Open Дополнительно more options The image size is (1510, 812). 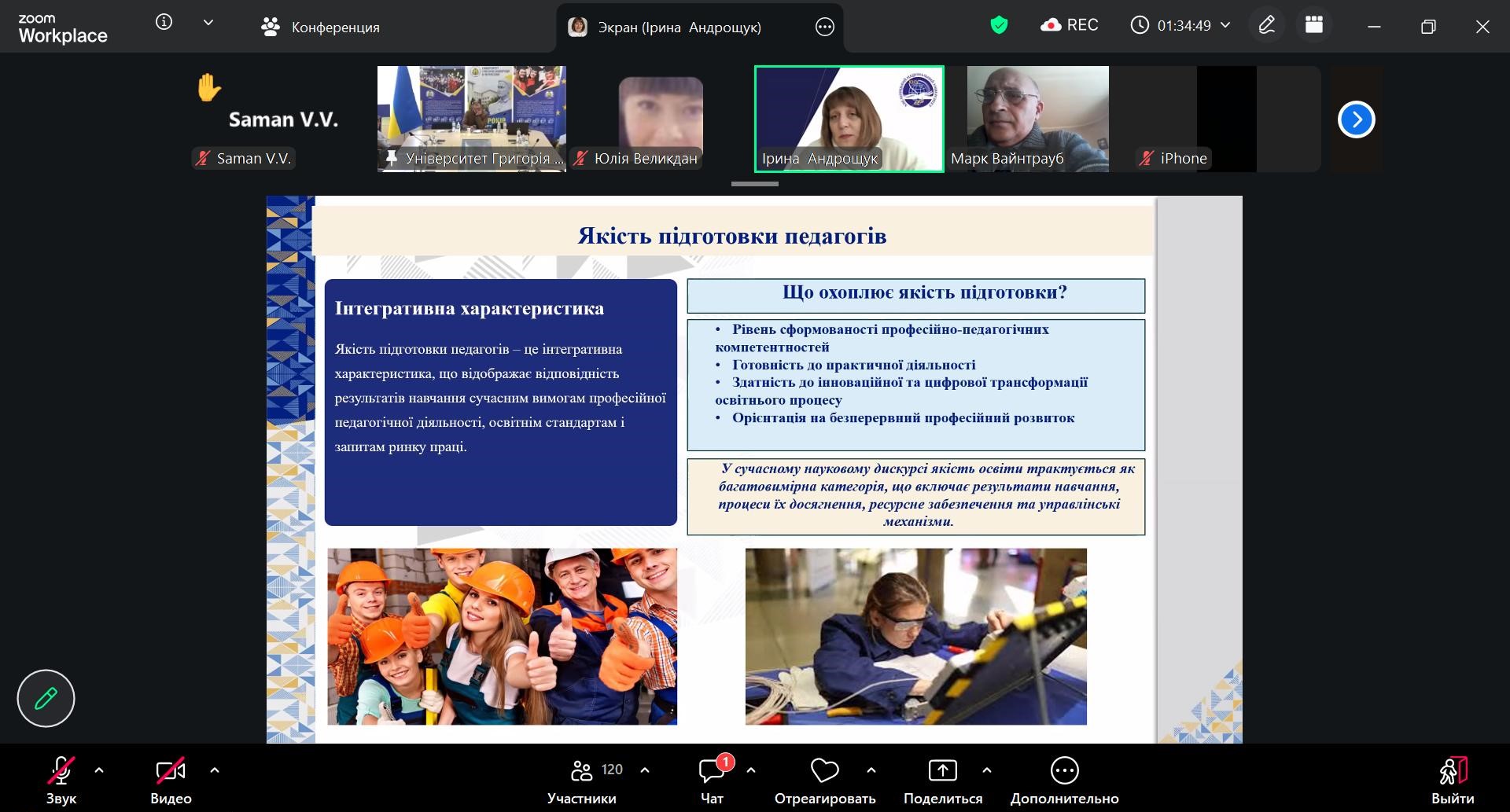coord(1064,780)
